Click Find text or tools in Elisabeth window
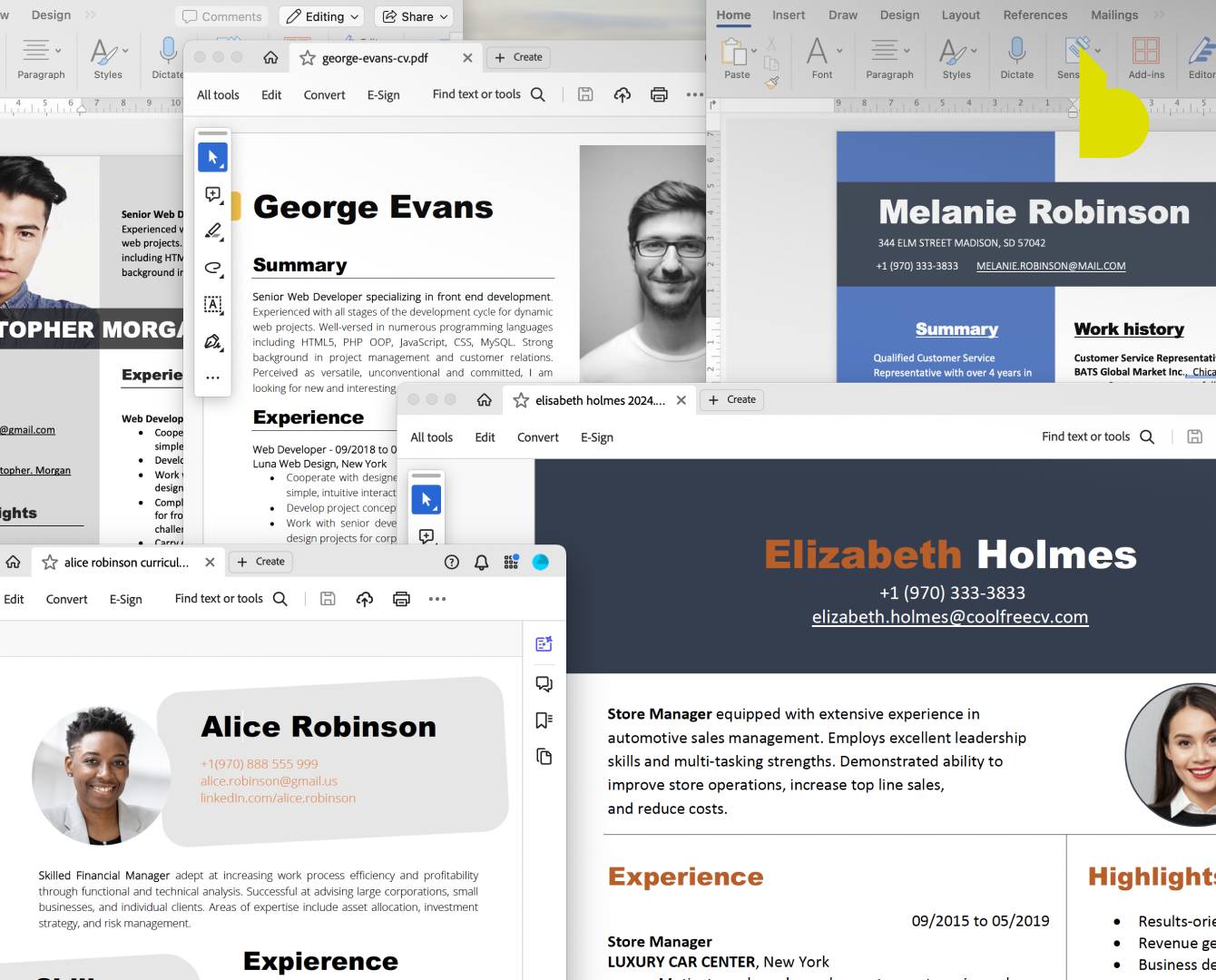Screen dimensions: 1216x980 [1086, 436]
